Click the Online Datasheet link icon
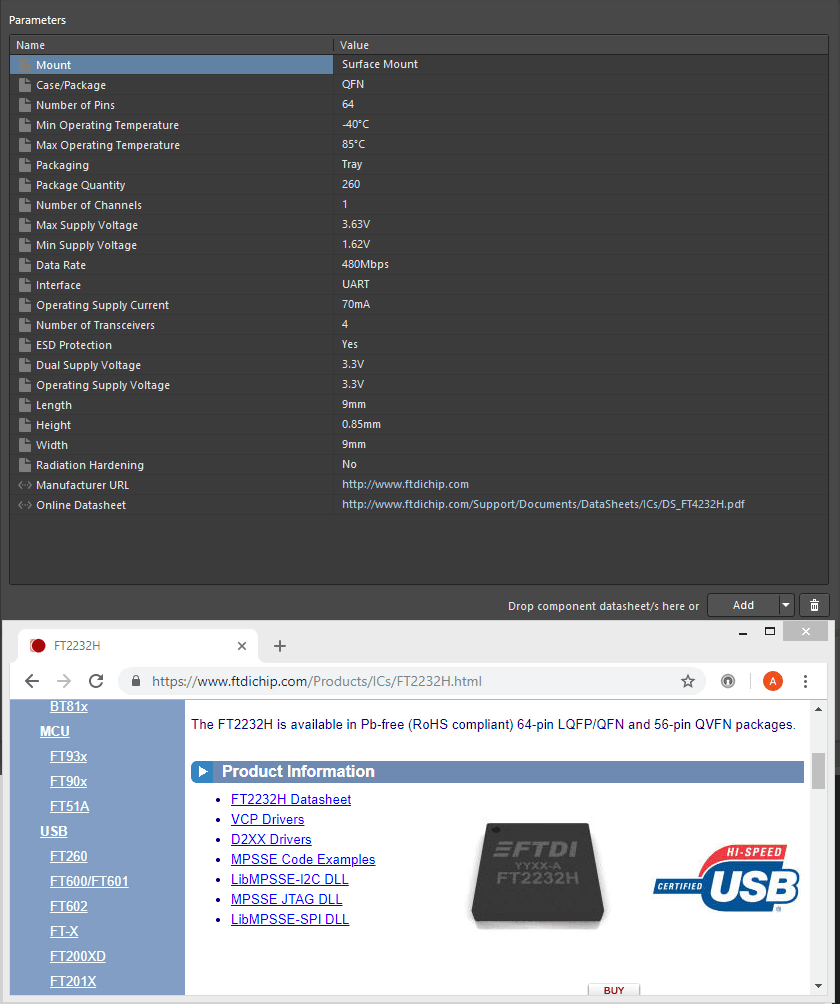 25,505
